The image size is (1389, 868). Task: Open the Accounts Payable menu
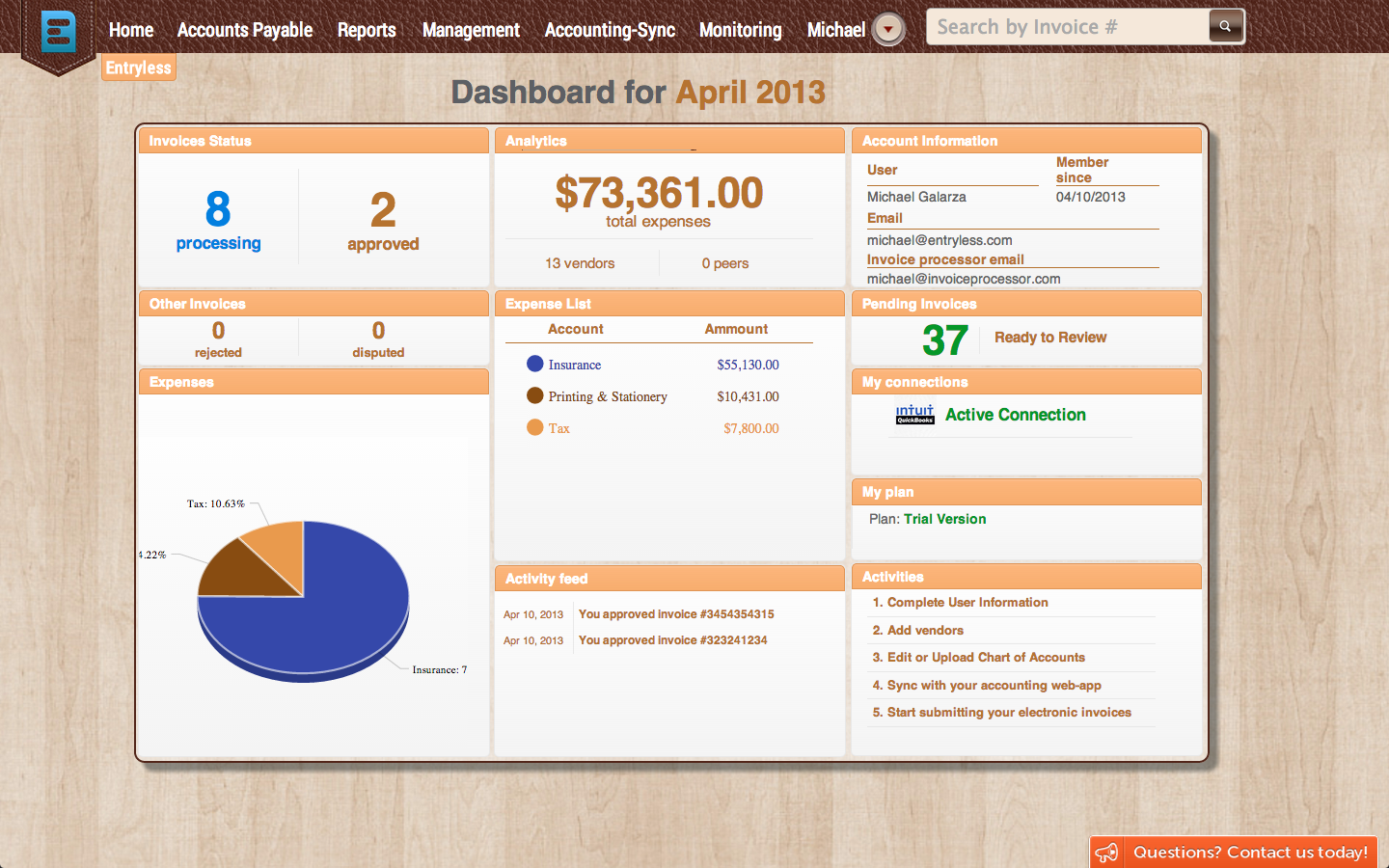point(245,30)
